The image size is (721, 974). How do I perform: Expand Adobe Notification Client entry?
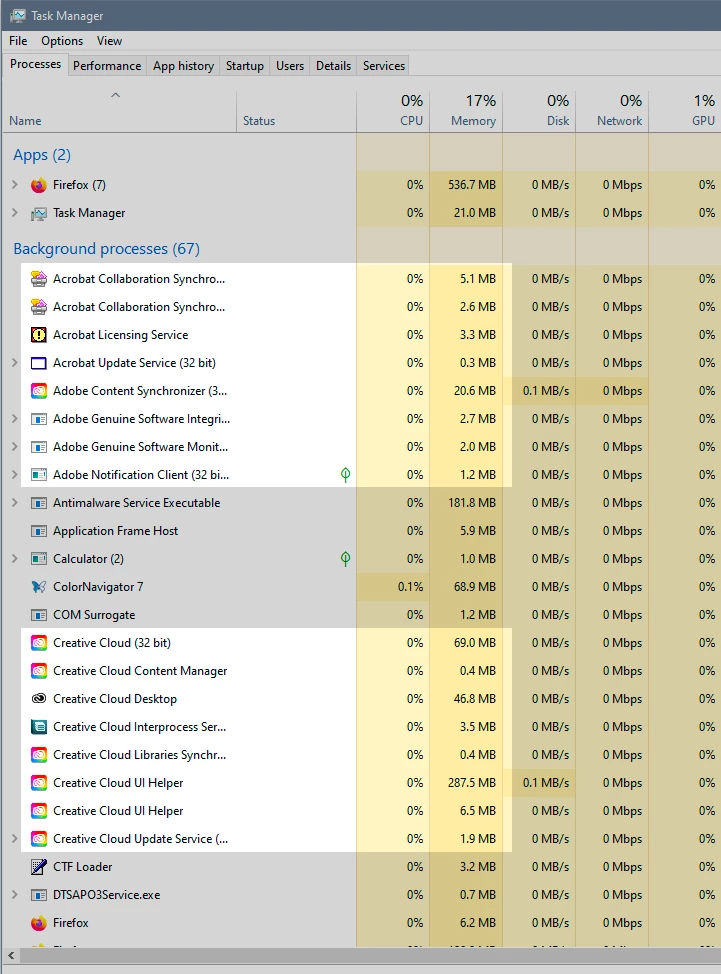(15, 474)
